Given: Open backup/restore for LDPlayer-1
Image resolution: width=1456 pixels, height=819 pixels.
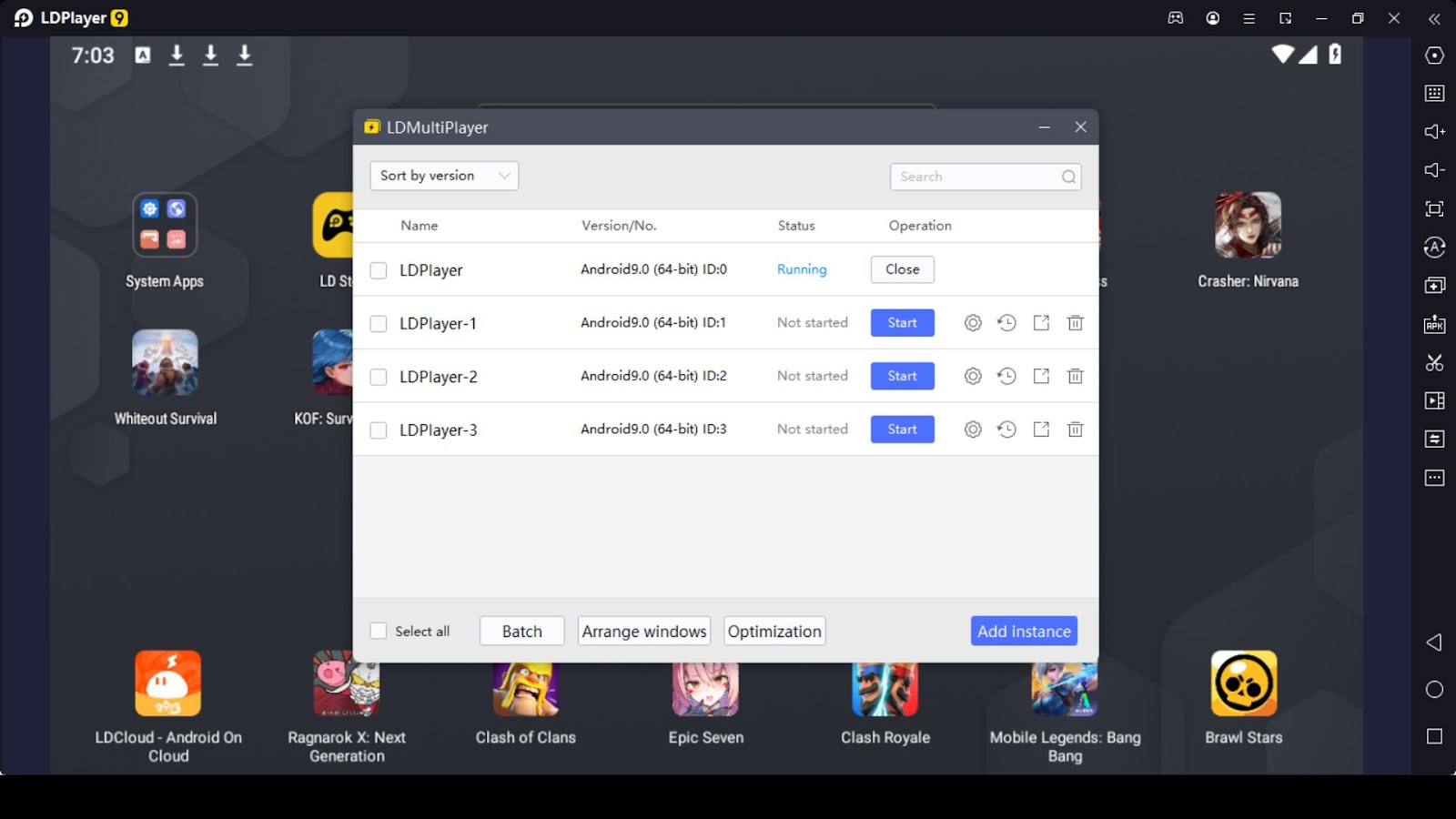Looking at the screenshot, I should (x=1006, y=323).
